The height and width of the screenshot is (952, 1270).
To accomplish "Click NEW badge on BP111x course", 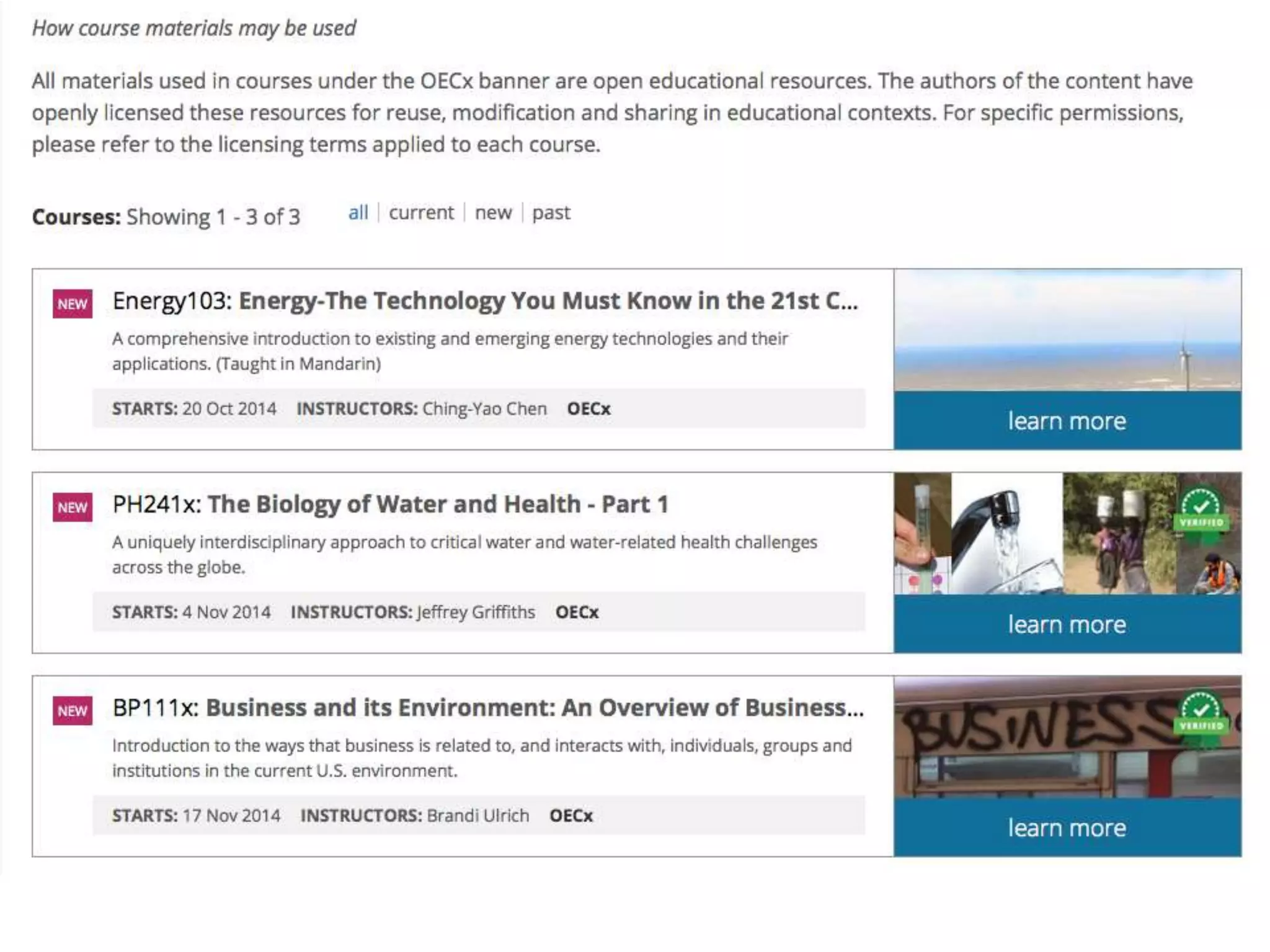I will coord(73,710).
